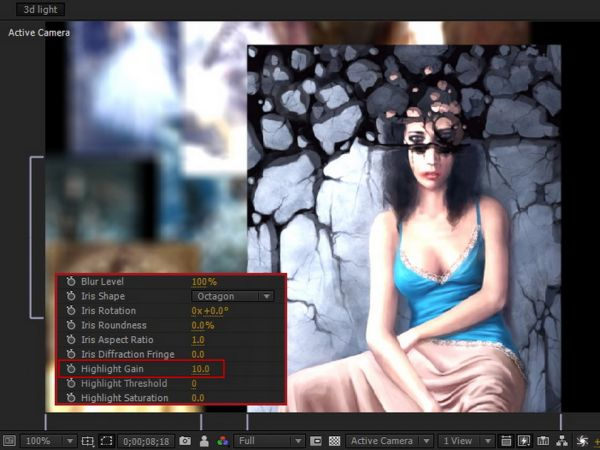600x450 pixels.
Task: Toggle region of interest icon
Action: [x=106, y=441]
